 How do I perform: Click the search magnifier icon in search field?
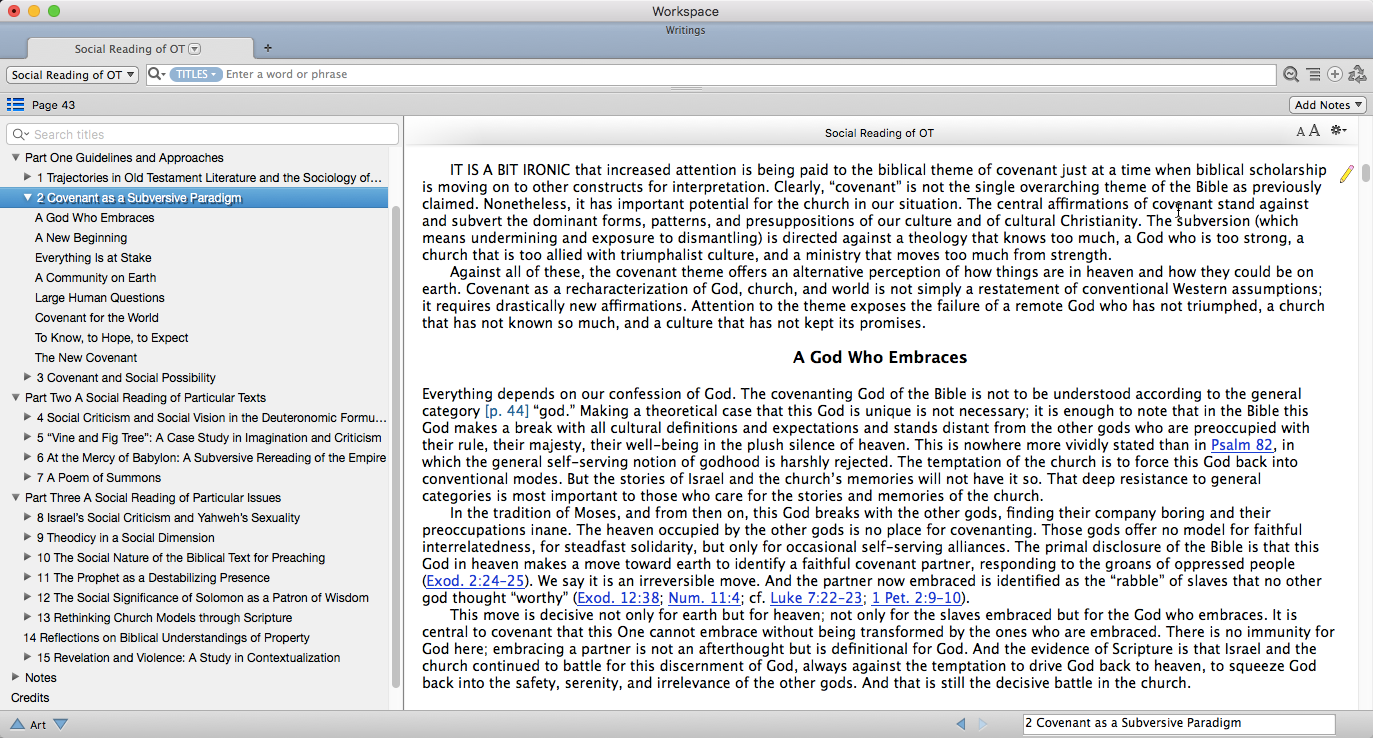[x=156, y=74]
